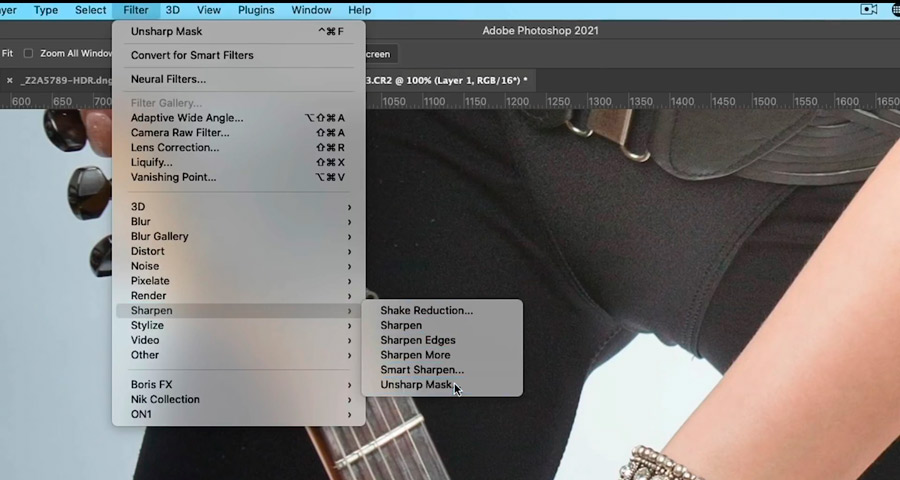Open the Window menu
The height and width of the screenshot is (480, 900).
point(311,10)
